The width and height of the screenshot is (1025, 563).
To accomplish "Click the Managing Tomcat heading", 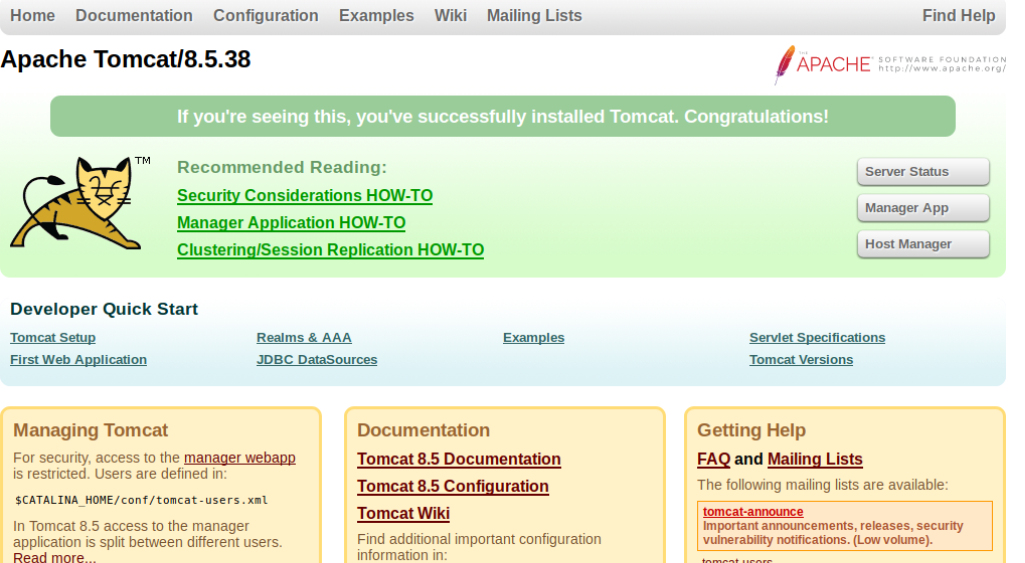I will coord(91,430).
